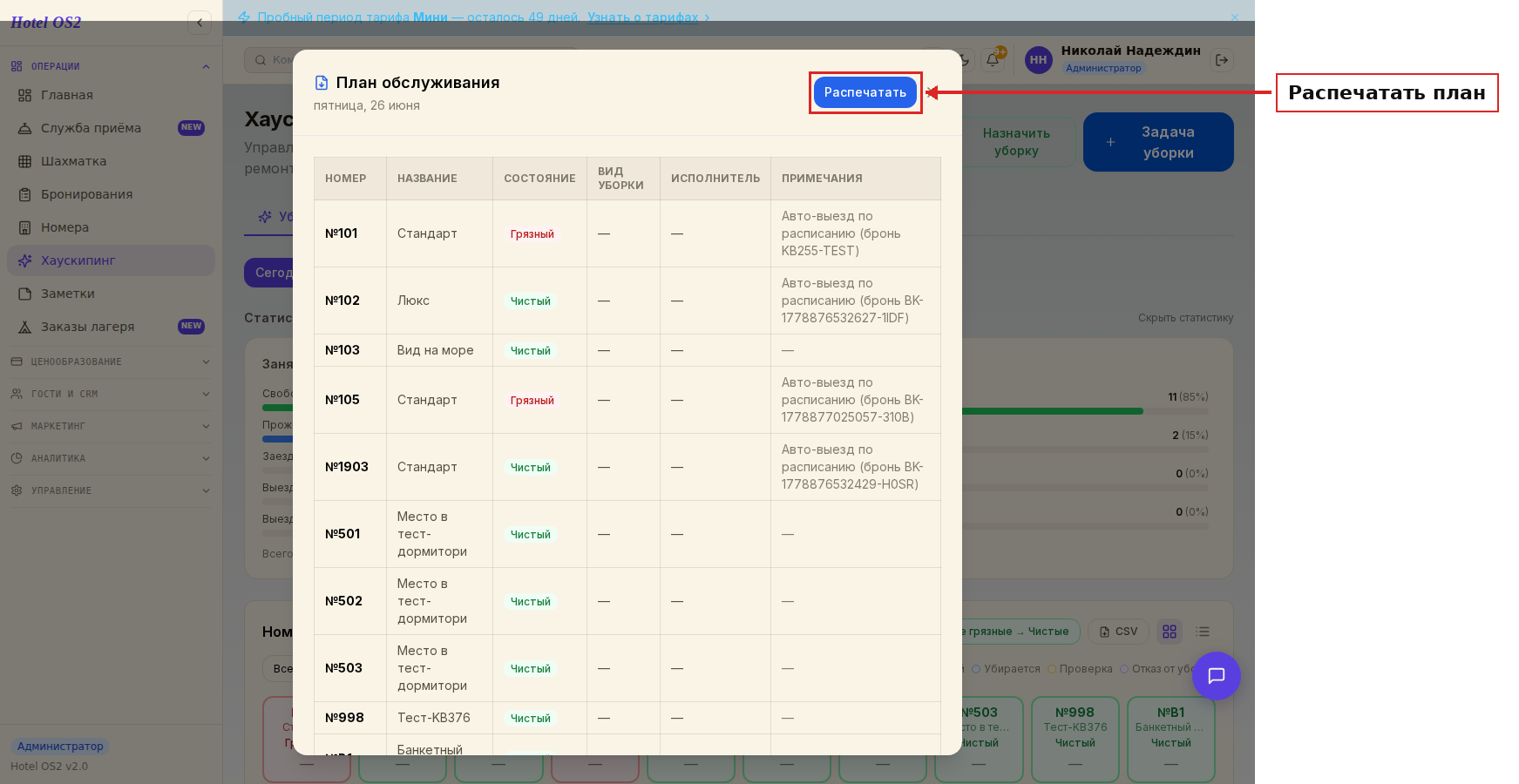Switch to the list view icon

point(1203,632)
